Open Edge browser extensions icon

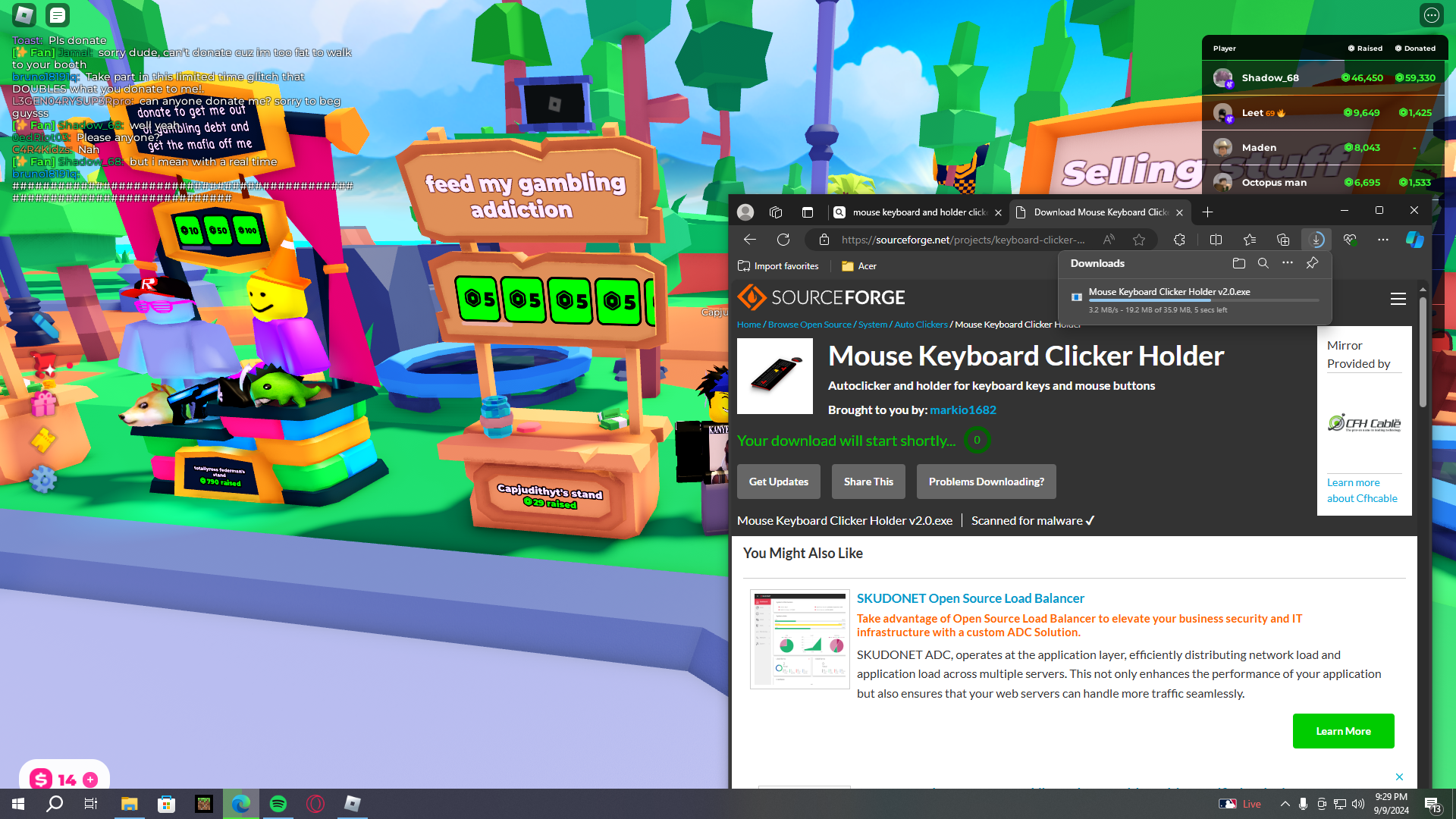click(x=1179, y=240)
